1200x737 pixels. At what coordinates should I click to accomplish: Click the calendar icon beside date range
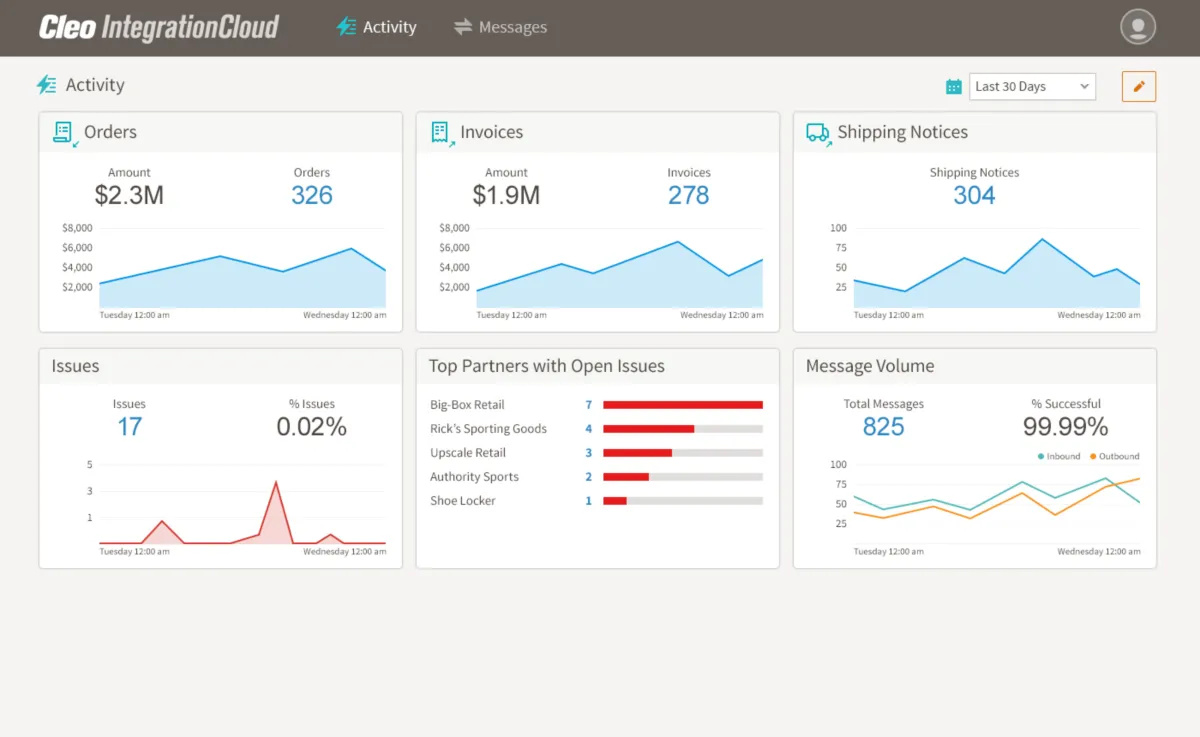pos(953,87)
